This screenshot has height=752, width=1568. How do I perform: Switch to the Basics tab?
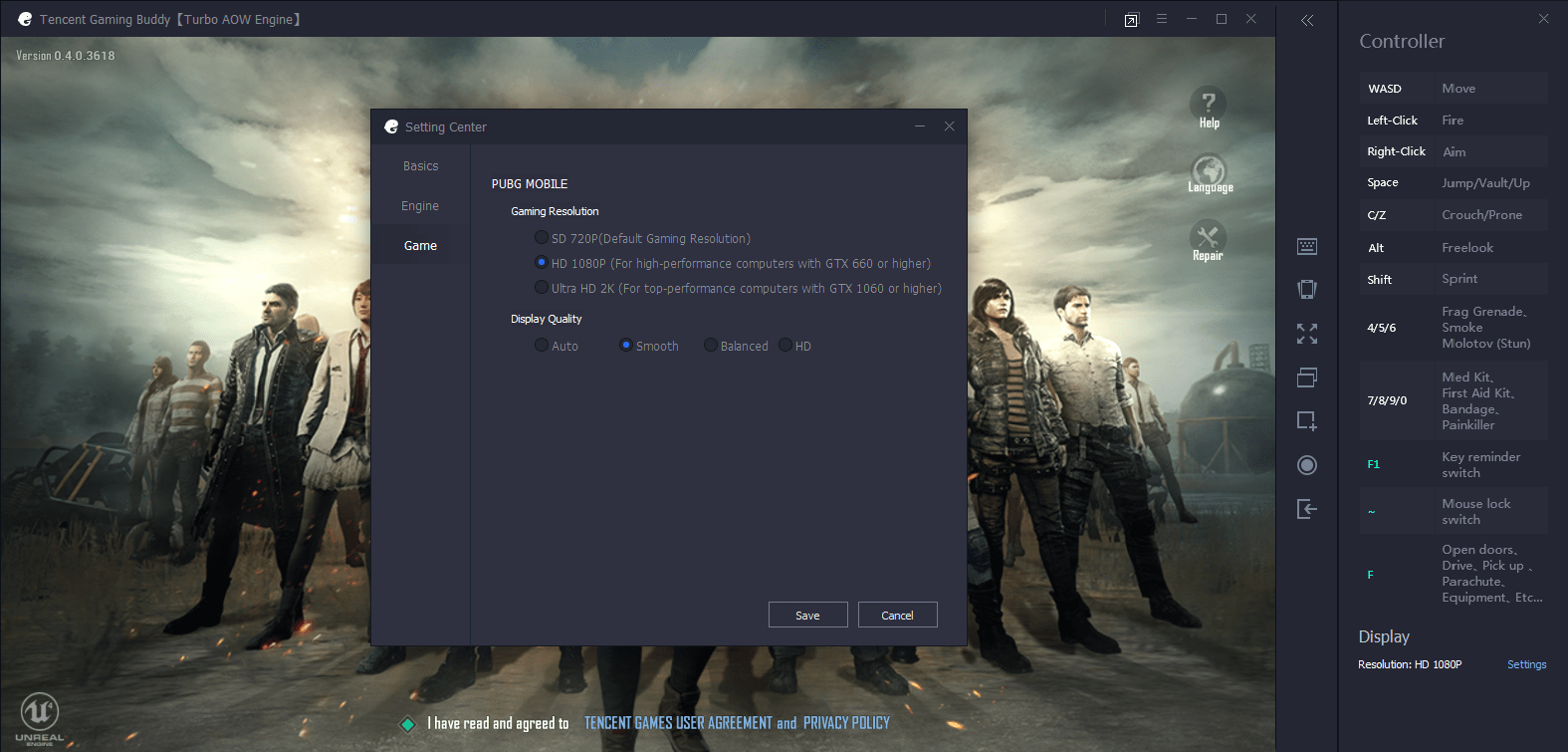pyautogui.click(x=420, y=166)
